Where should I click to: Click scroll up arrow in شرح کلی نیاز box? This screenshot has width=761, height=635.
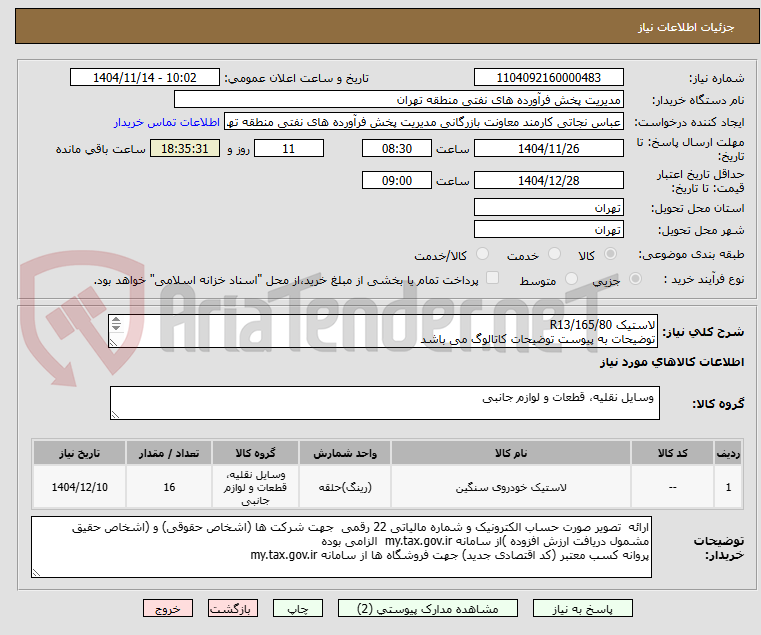[x=116, y=320]
